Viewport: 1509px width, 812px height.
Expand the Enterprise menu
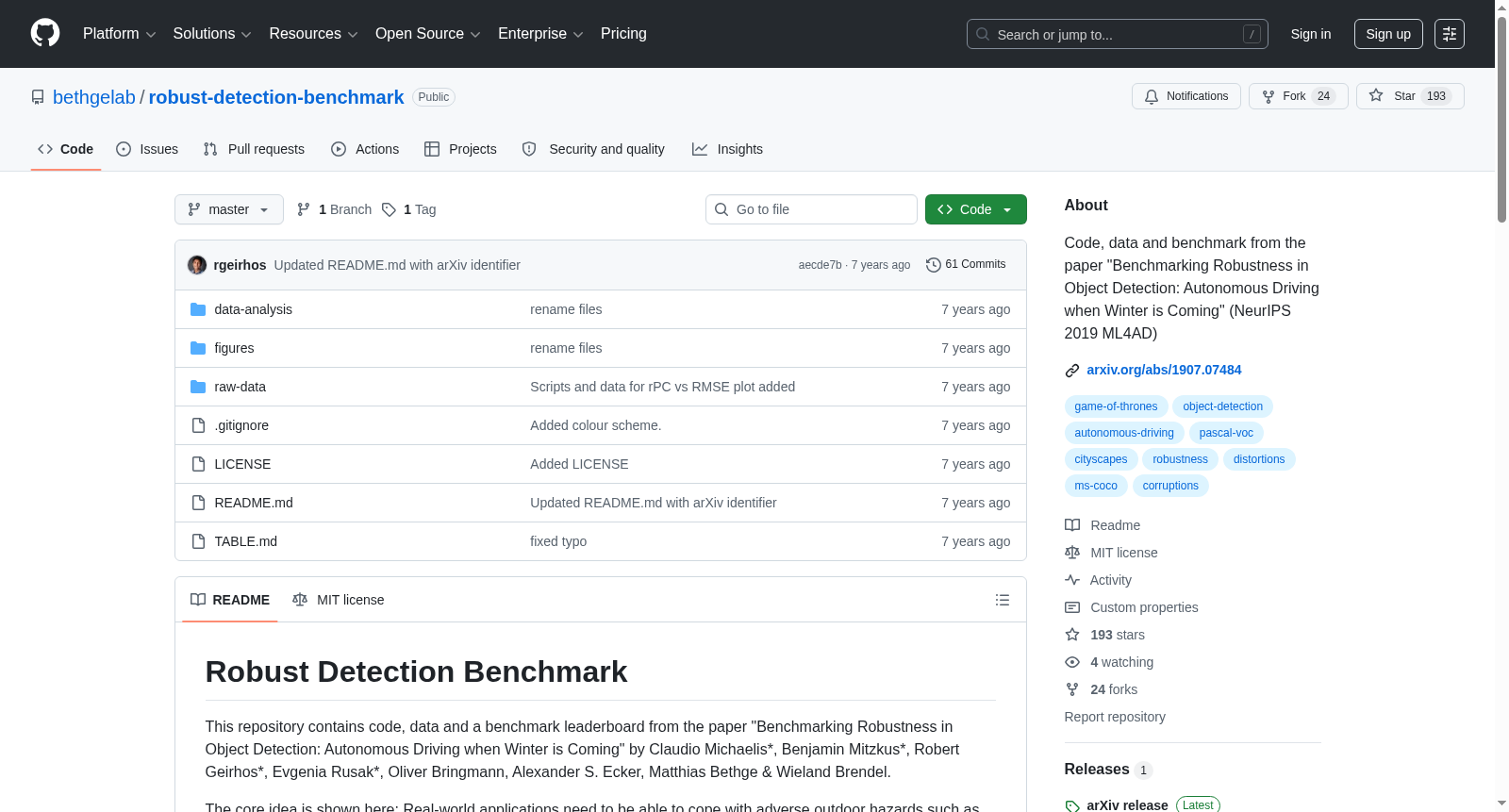pos(540,34)
